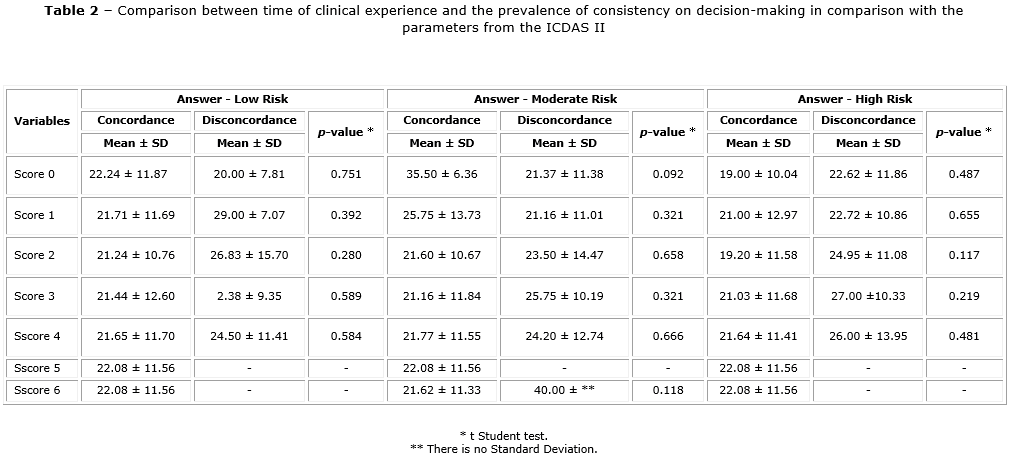1011x455 pixels.
Task: Click the 'There is no Standard Deviation' footnote
Action: pyautogui.click(x=503, y=449)
